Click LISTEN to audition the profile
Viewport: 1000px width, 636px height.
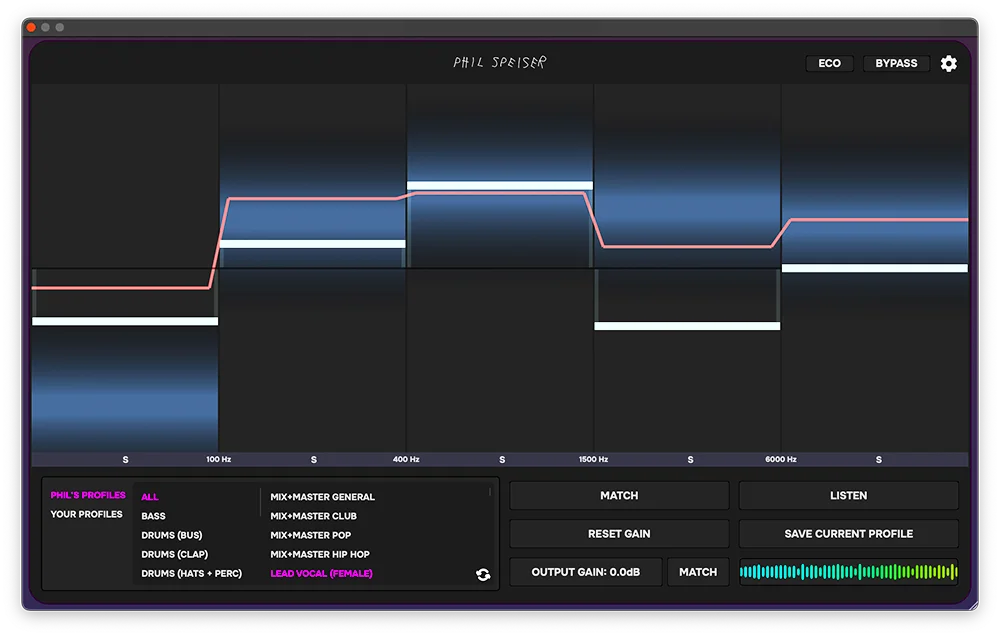pos(848,495)
